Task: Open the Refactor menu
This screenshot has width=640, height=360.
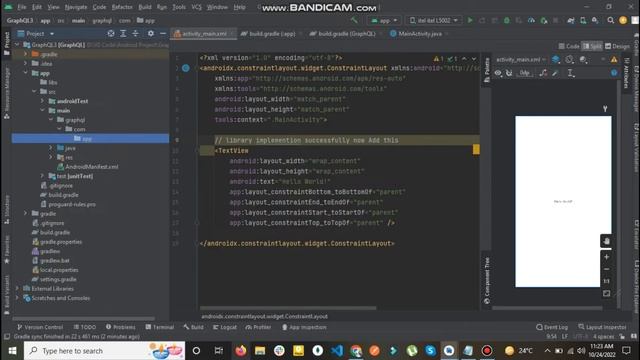Action: coord(122,7)
